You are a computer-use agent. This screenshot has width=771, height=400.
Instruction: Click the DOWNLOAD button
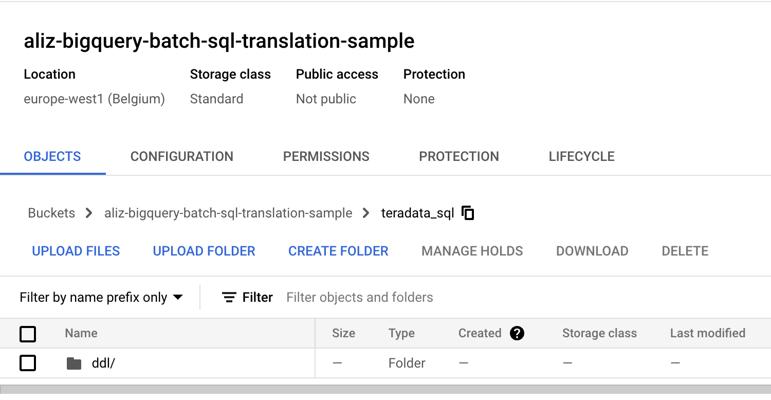point(592,251)
